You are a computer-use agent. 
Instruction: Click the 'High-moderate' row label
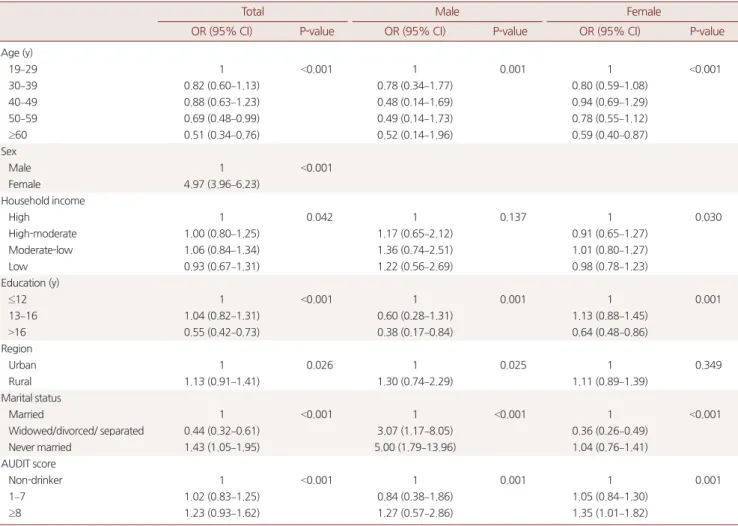[x=42, y=234]
